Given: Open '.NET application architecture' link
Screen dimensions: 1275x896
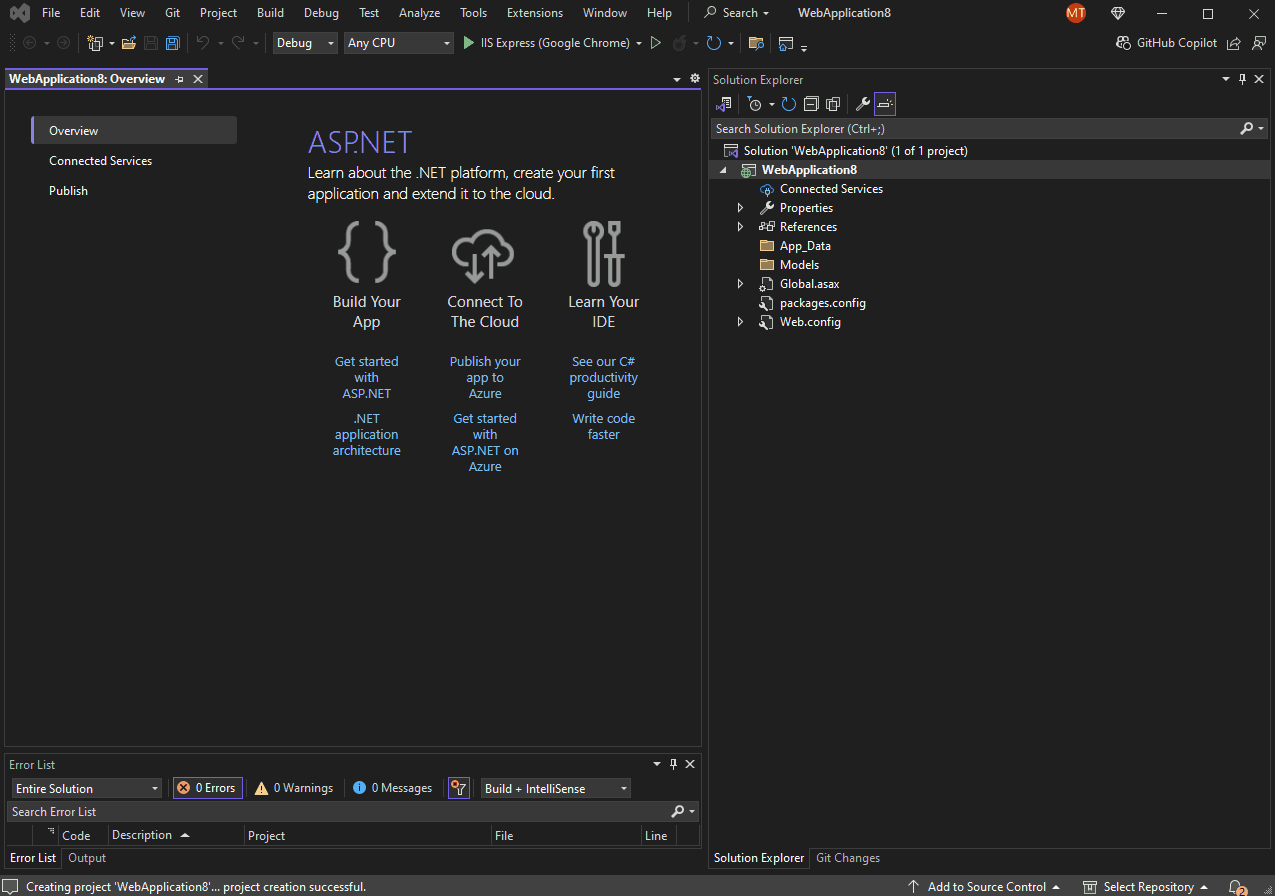Looking at the screenshot, I should tap(367, 434).
